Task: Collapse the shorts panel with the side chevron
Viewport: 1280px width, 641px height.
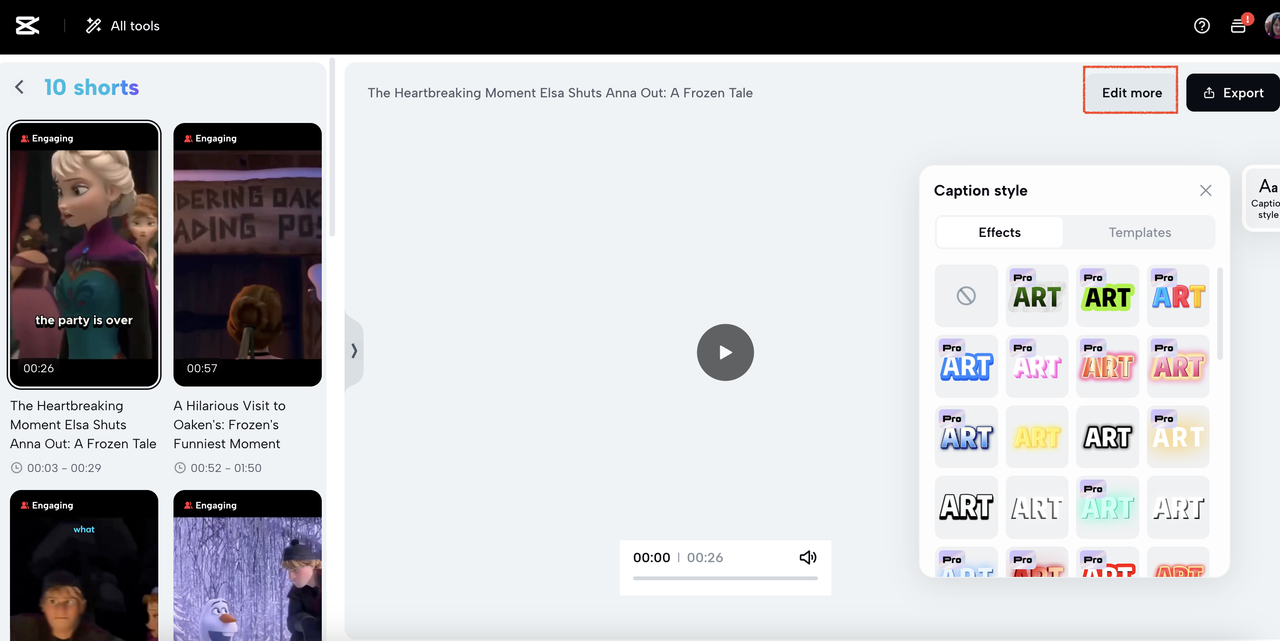Action: click(354, 351)
